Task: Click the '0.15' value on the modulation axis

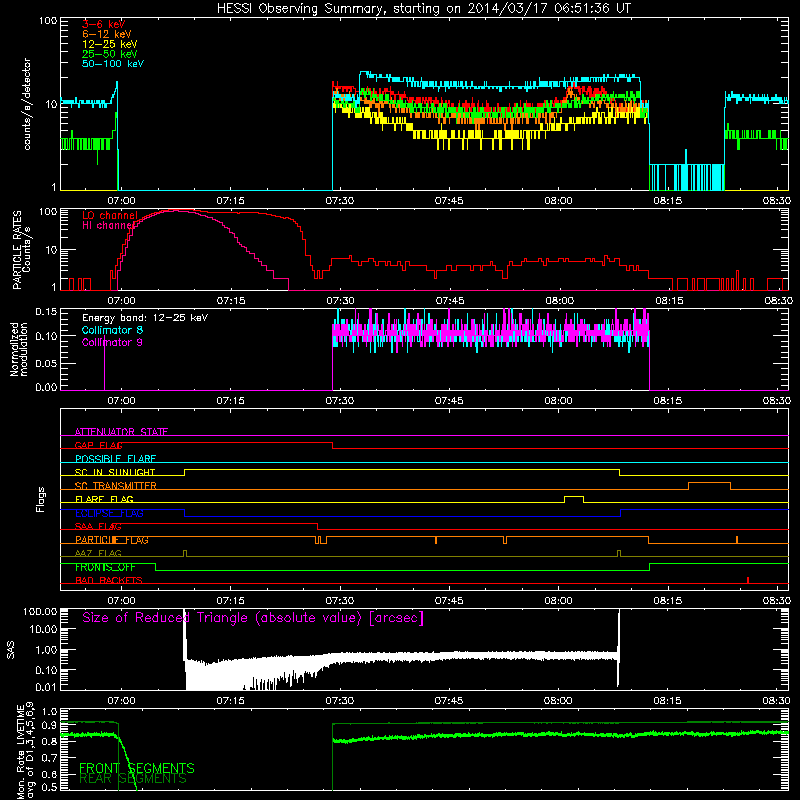Action: tap(46, 311)
